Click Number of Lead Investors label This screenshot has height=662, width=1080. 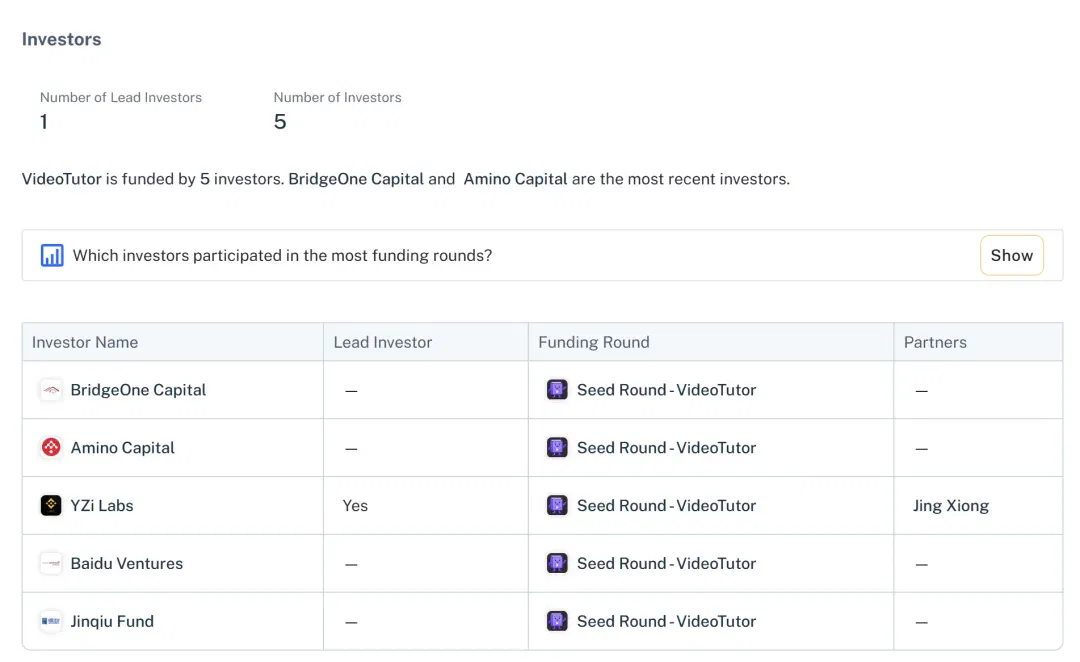coord(121,98)
